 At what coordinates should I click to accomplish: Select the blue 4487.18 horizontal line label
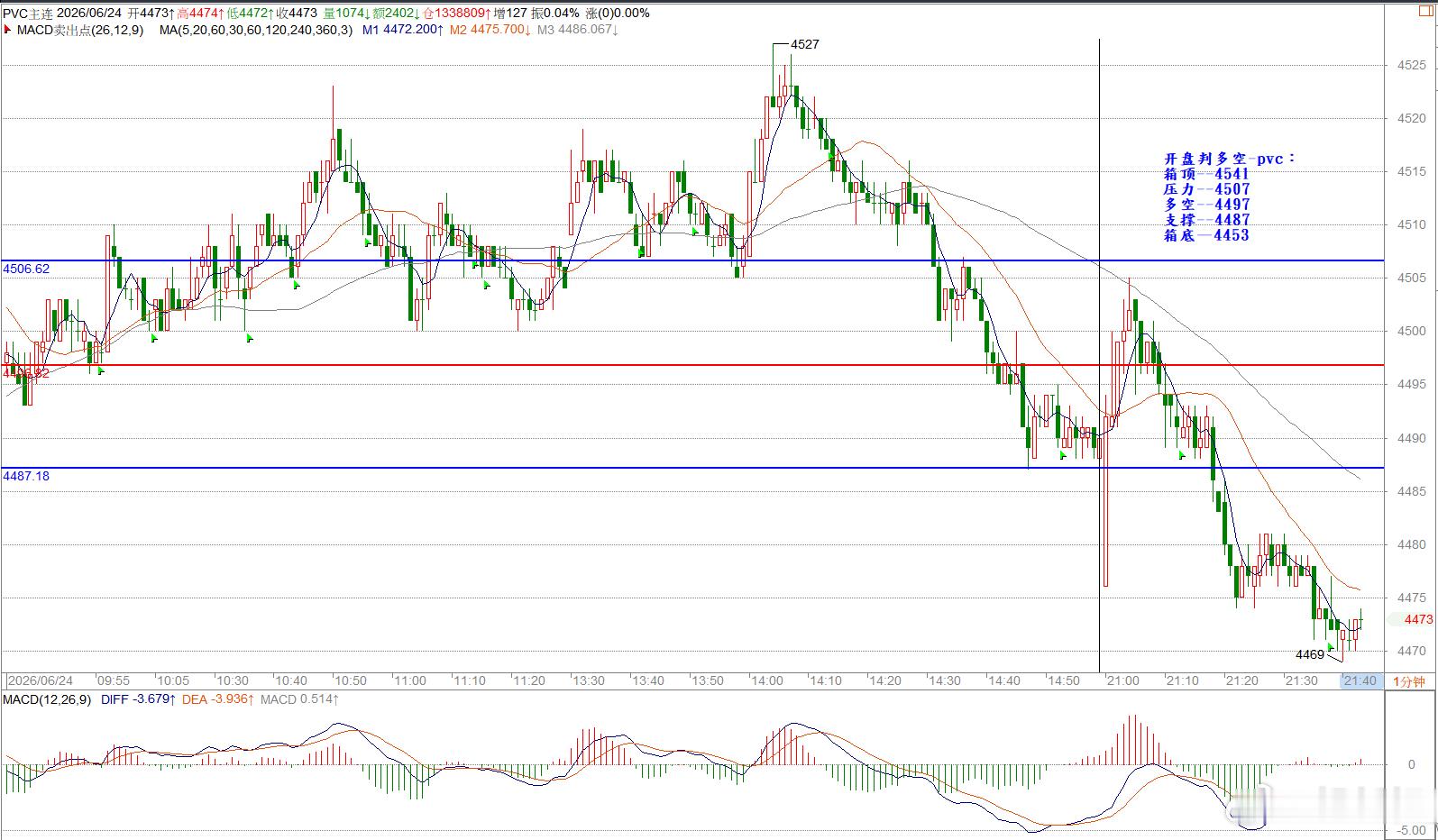pos(26,476)
